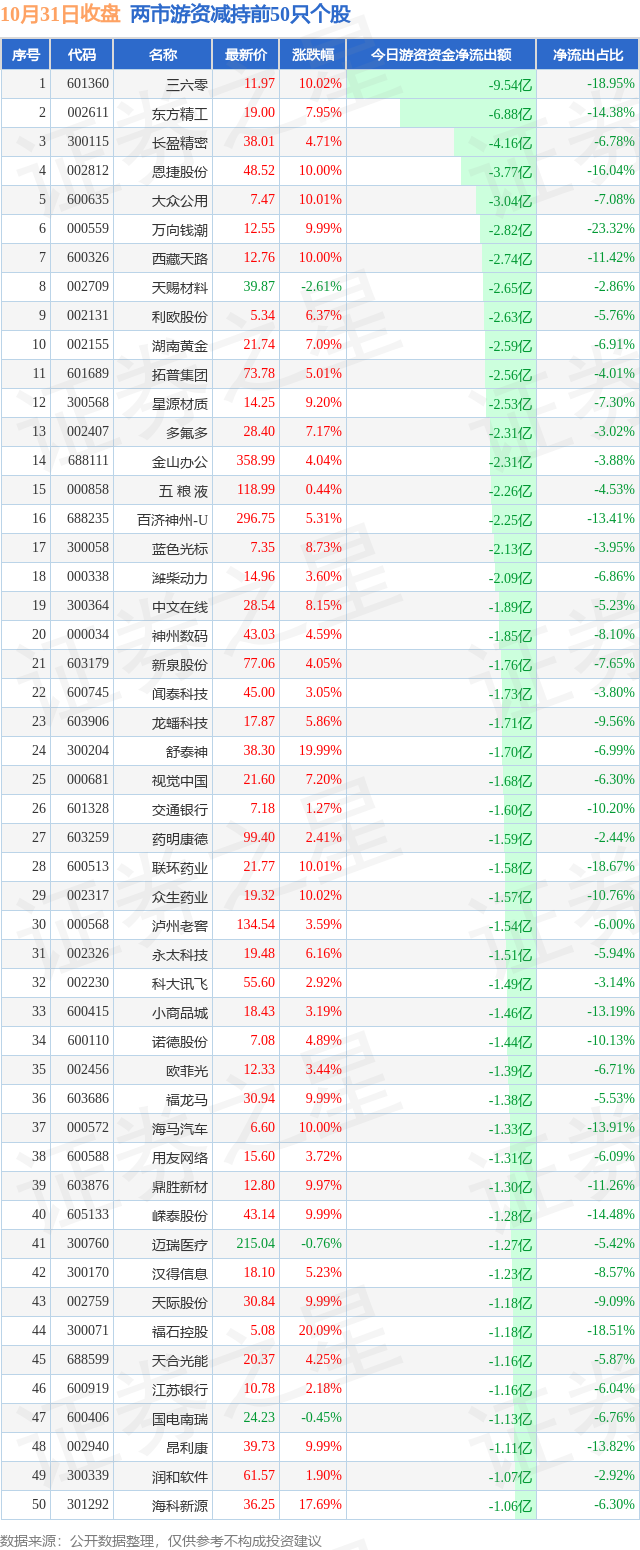Click 大众公用 change 10.01%
Image resolution: width=640 pixels, height=1550 pixels.
pos(321,200)
